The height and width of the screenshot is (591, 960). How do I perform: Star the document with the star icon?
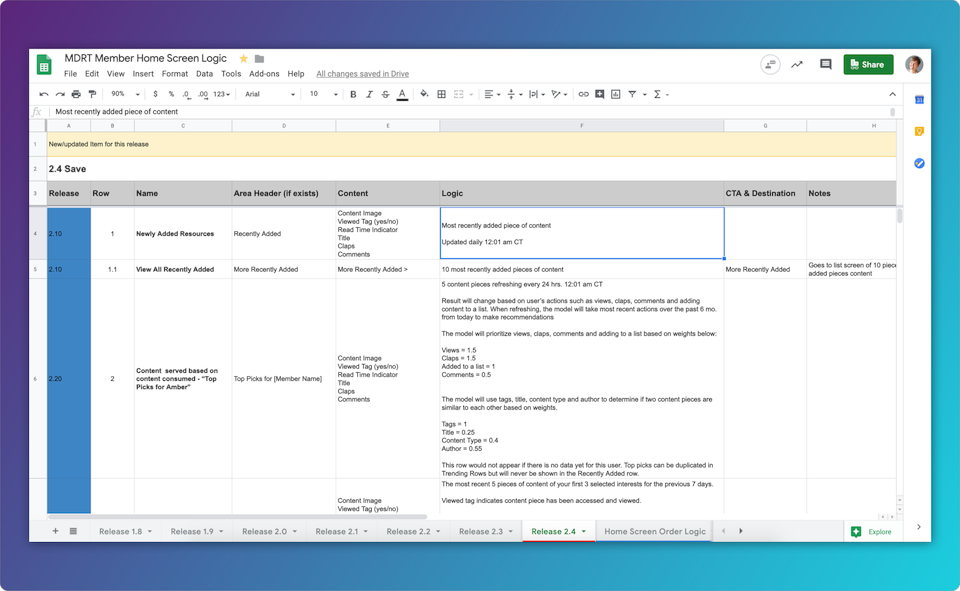click(243, 59)
